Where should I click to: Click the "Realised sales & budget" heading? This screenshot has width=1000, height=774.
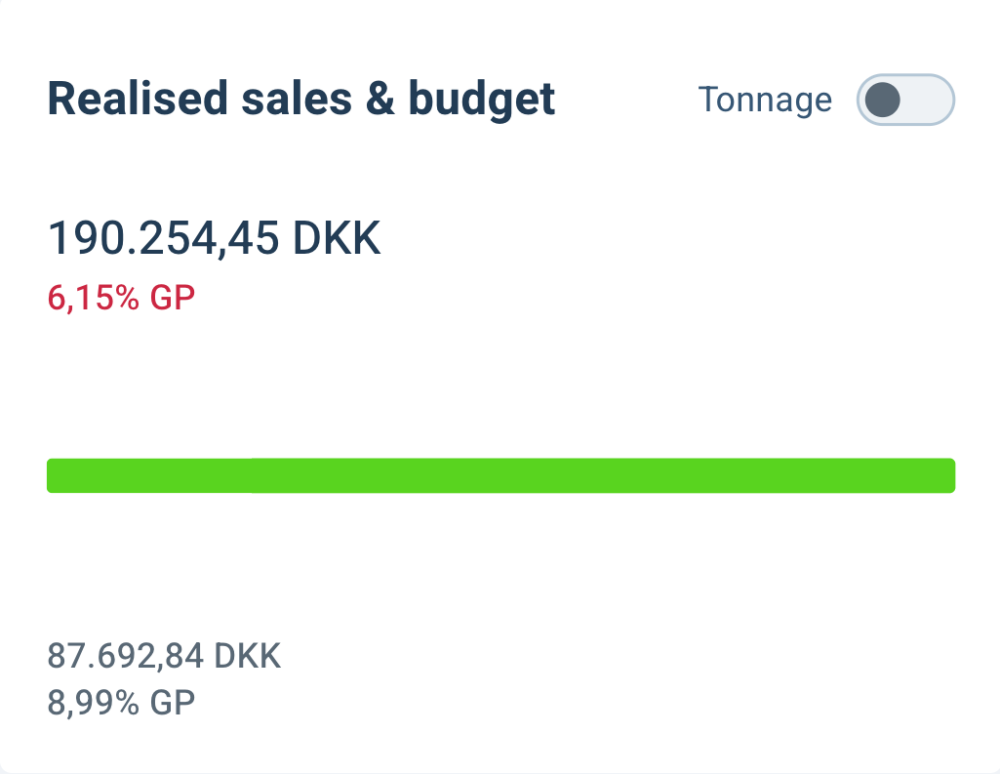pyautogui.click(x=301, y=100)
